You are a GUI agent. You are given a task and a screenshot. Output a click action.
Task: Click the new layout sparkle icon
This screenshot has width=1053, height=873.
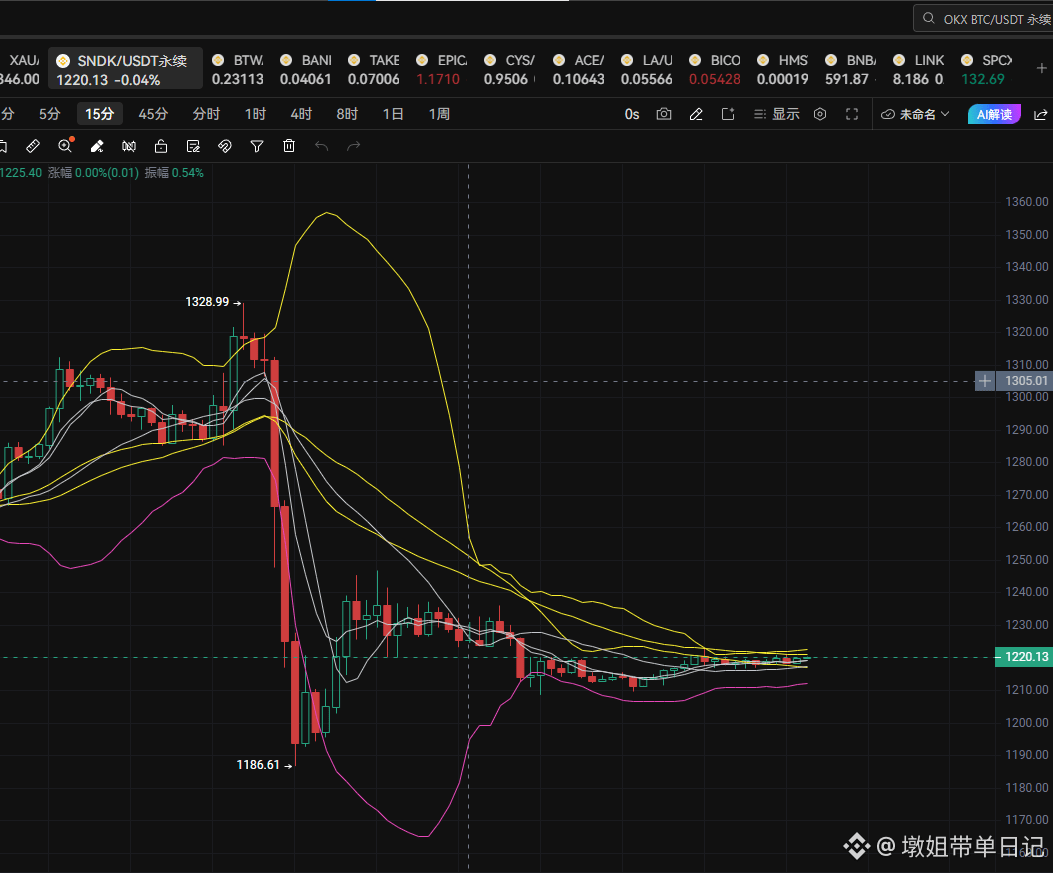tap(728, 114)
